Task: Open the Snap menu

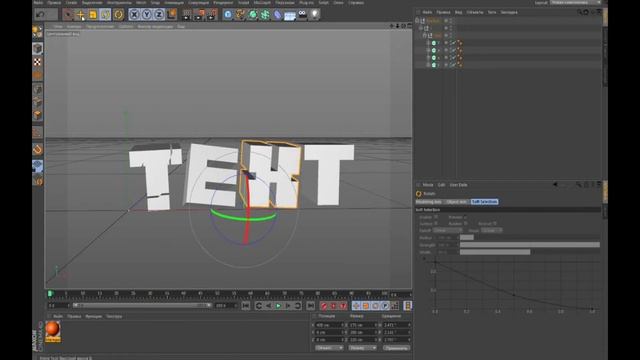Action: tap(156, 2)
